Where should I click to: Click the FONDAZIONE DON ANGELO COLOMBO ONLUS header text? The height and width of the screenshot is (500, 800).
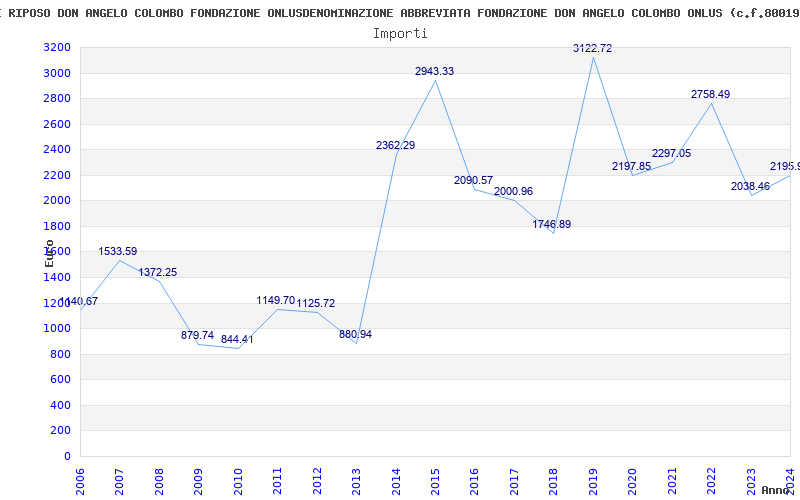[600, 13]
